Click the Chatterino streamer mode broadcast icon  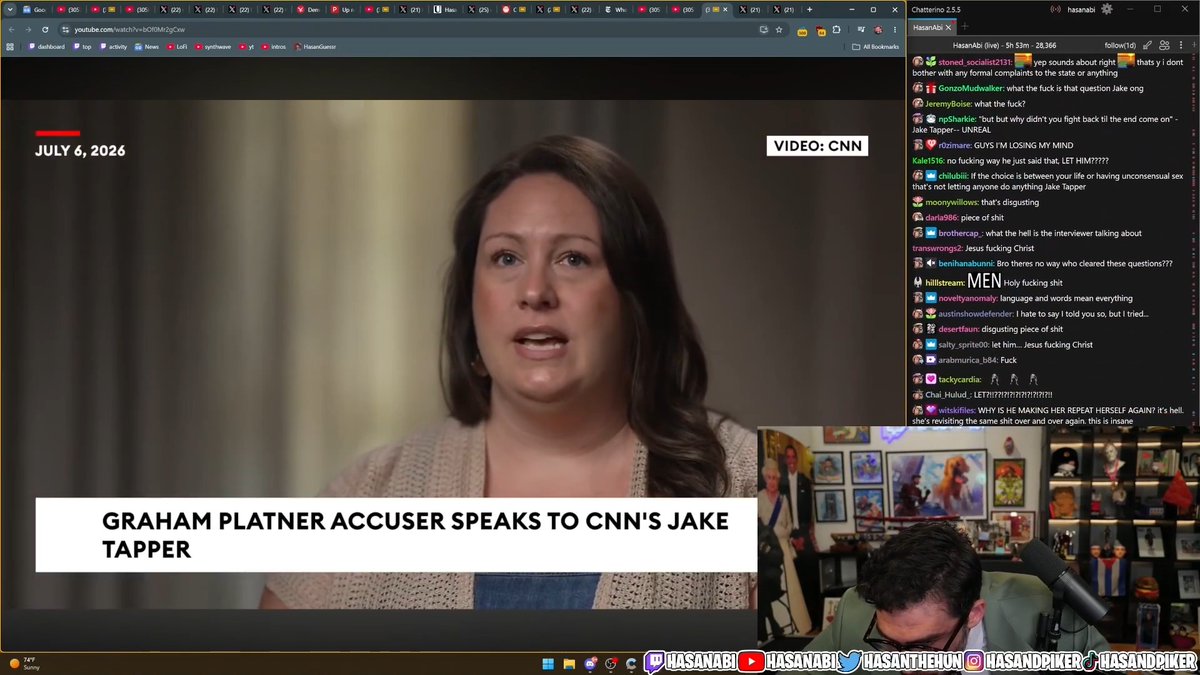1055,9
